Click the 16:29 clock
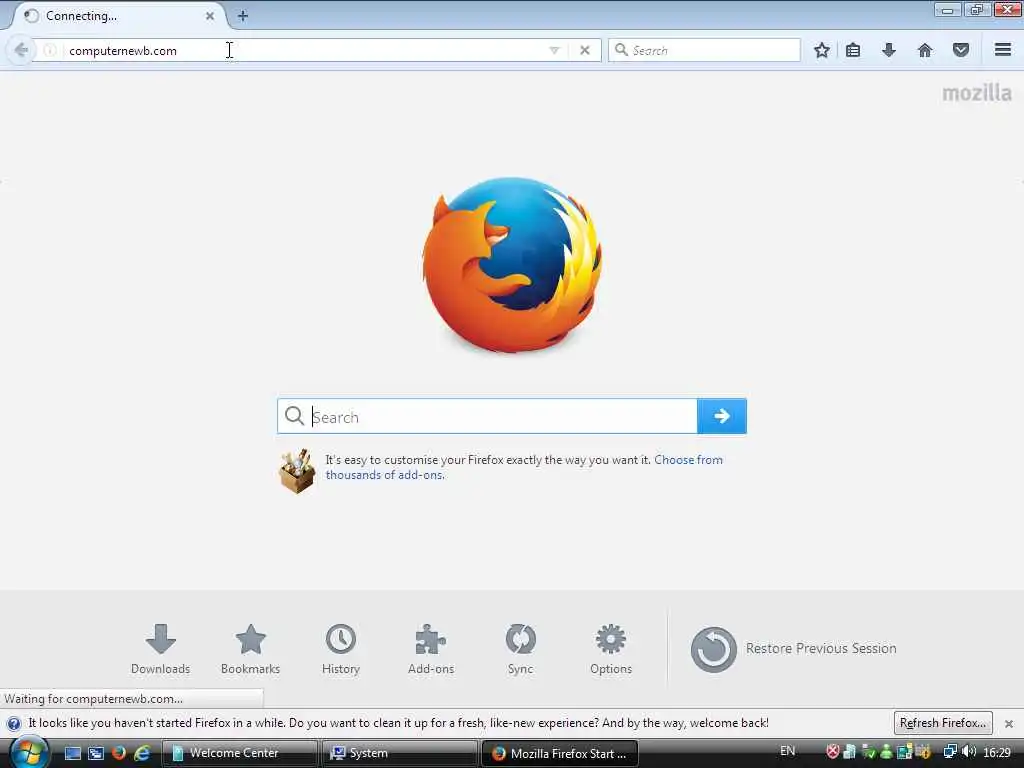1024x768 pixels. (997, 752)
